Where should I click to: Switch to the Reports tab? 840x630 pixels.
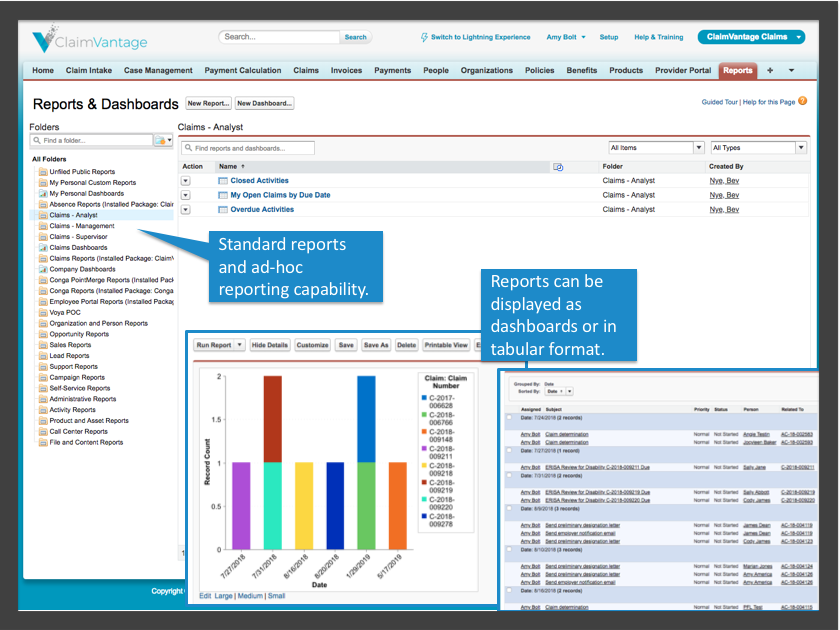click(x=738, y=70)
